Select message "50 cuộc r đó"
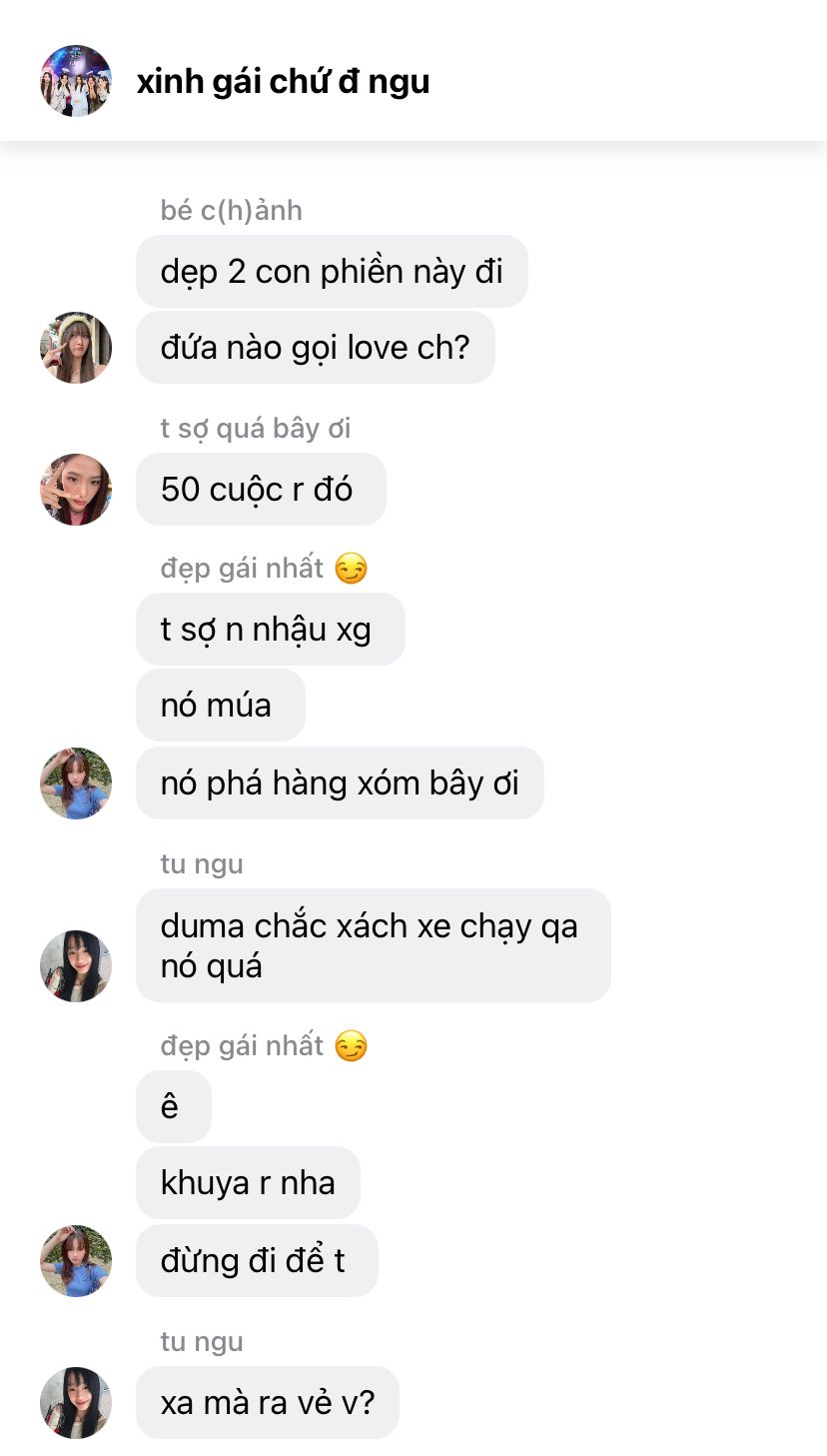The image size is (827, 1456). (261, 490)
